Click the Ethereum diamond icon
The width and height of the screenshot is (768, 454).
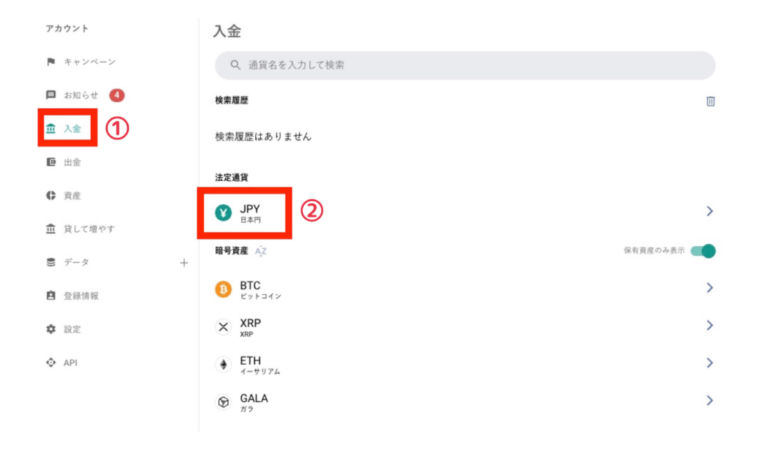point(223,364)
